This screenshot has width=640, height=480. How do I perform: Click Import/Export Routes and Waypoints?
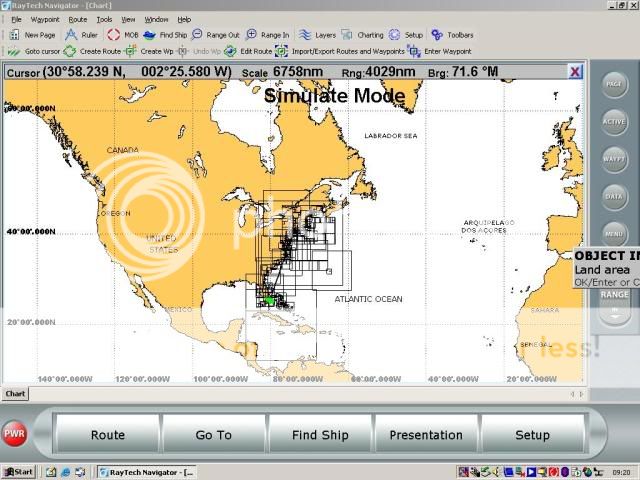[282, 51]
